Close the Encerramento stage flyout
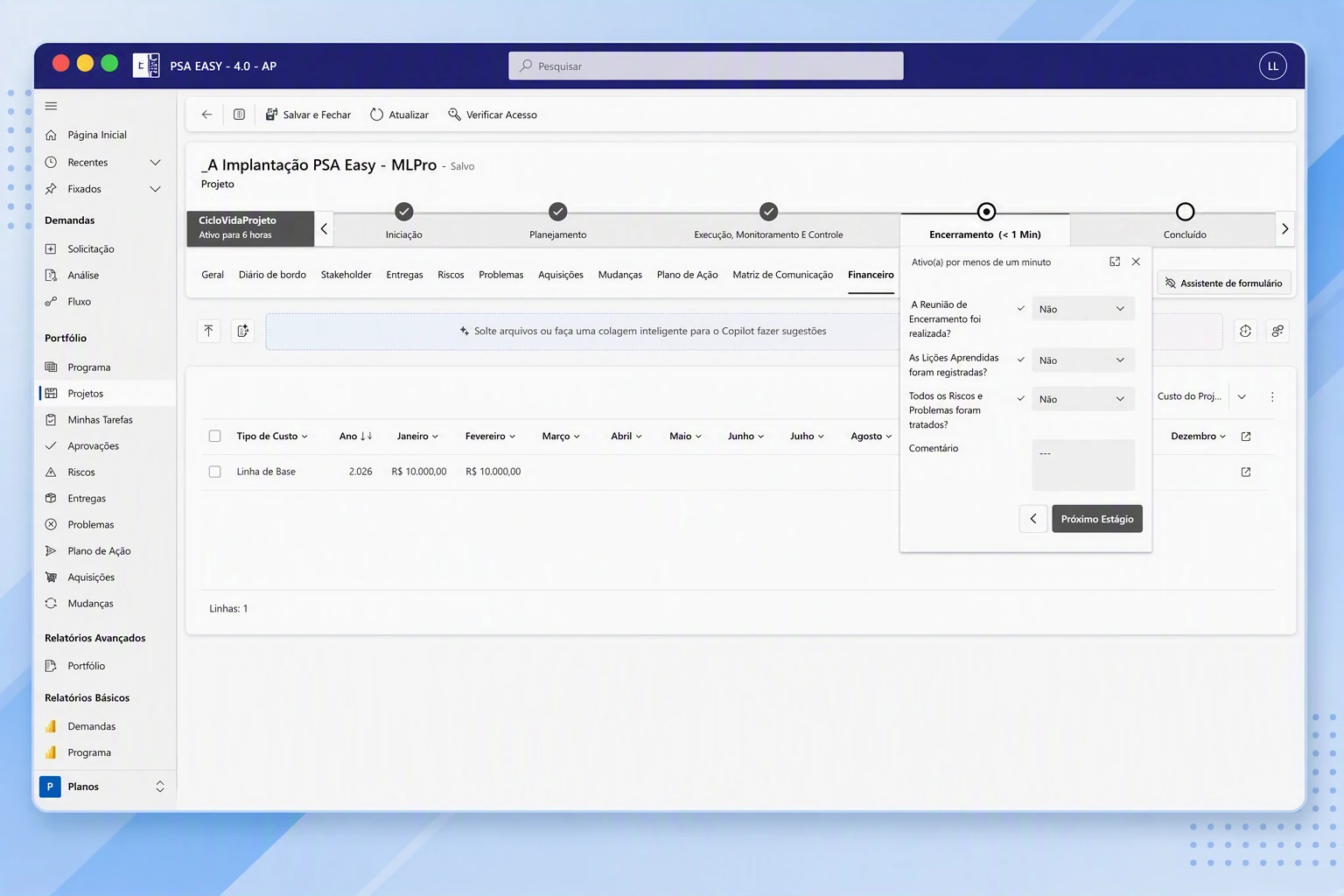1344x896 pixels. coord(1136,262)
